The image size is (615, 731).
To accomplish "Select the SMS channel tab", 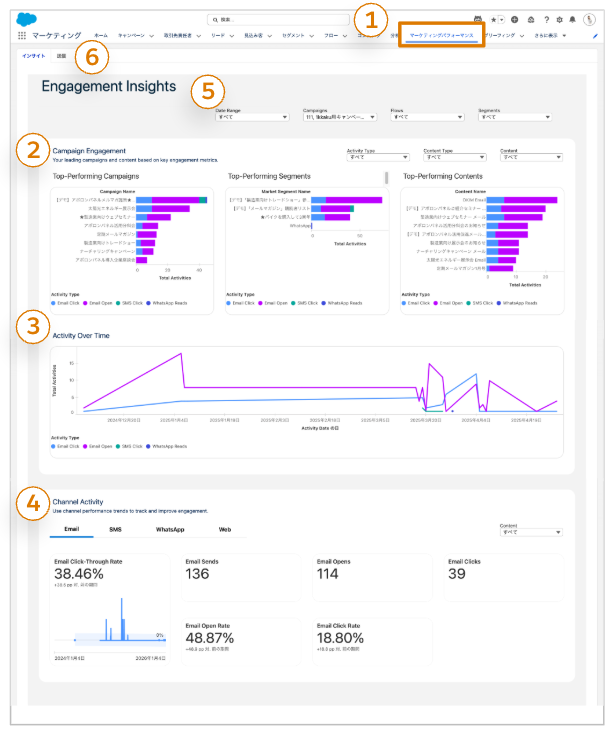I will pyautogui.click(x=116, y=530).
